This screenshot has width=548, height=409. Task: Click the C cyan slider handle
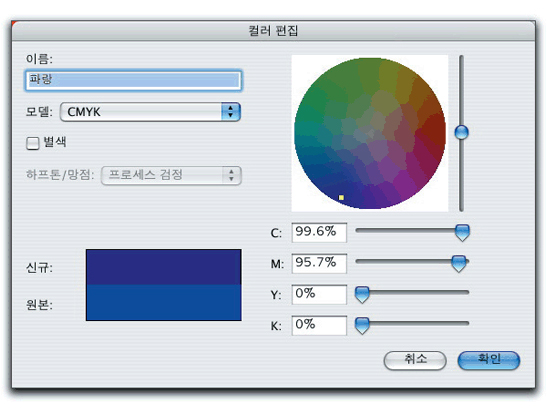[x=462, y=233]
